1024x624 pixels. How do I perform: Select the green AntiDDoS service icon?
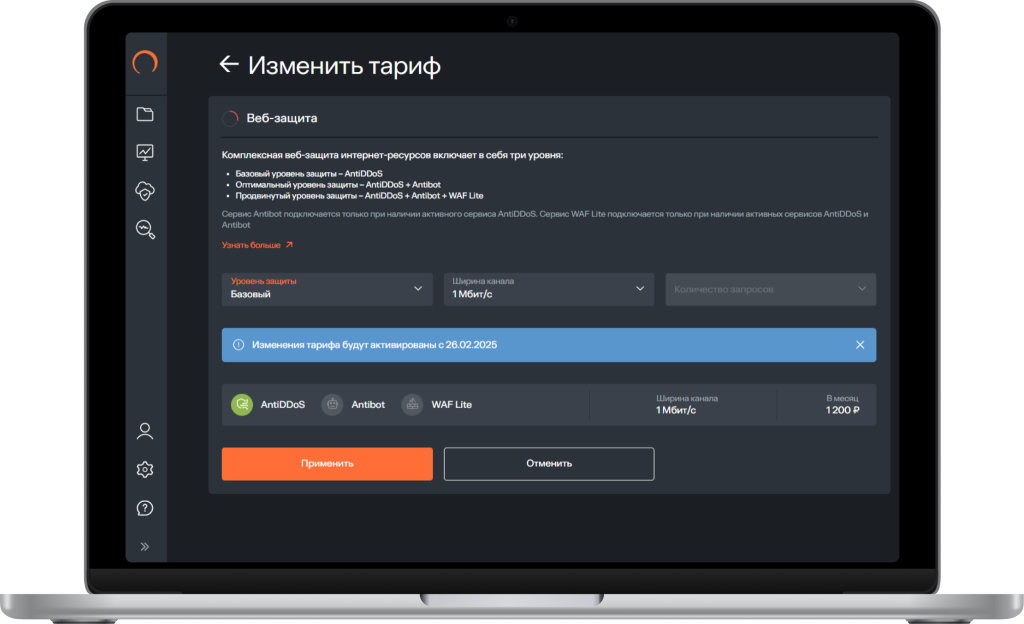[x=243, y=404]
